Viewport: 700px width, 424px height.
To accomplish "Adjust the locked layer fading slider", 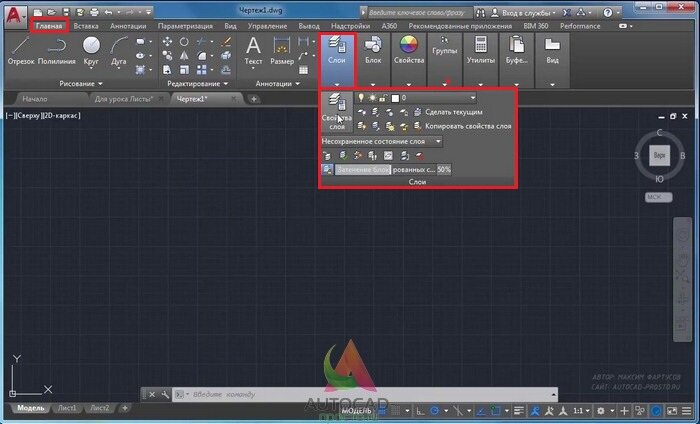I will (385, 170).
